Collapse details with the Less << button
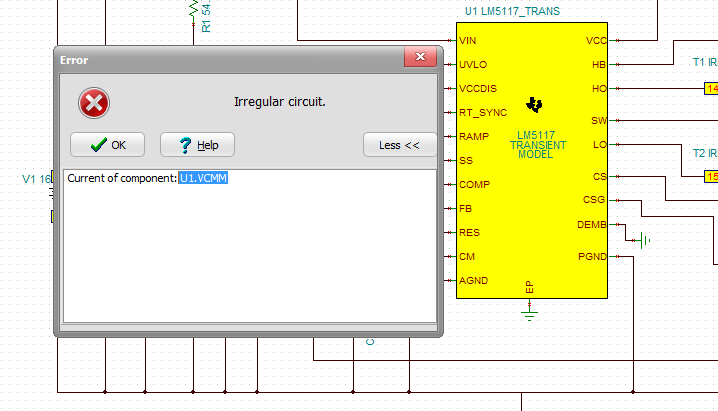 pyautogui.click(x=399, y=145)
